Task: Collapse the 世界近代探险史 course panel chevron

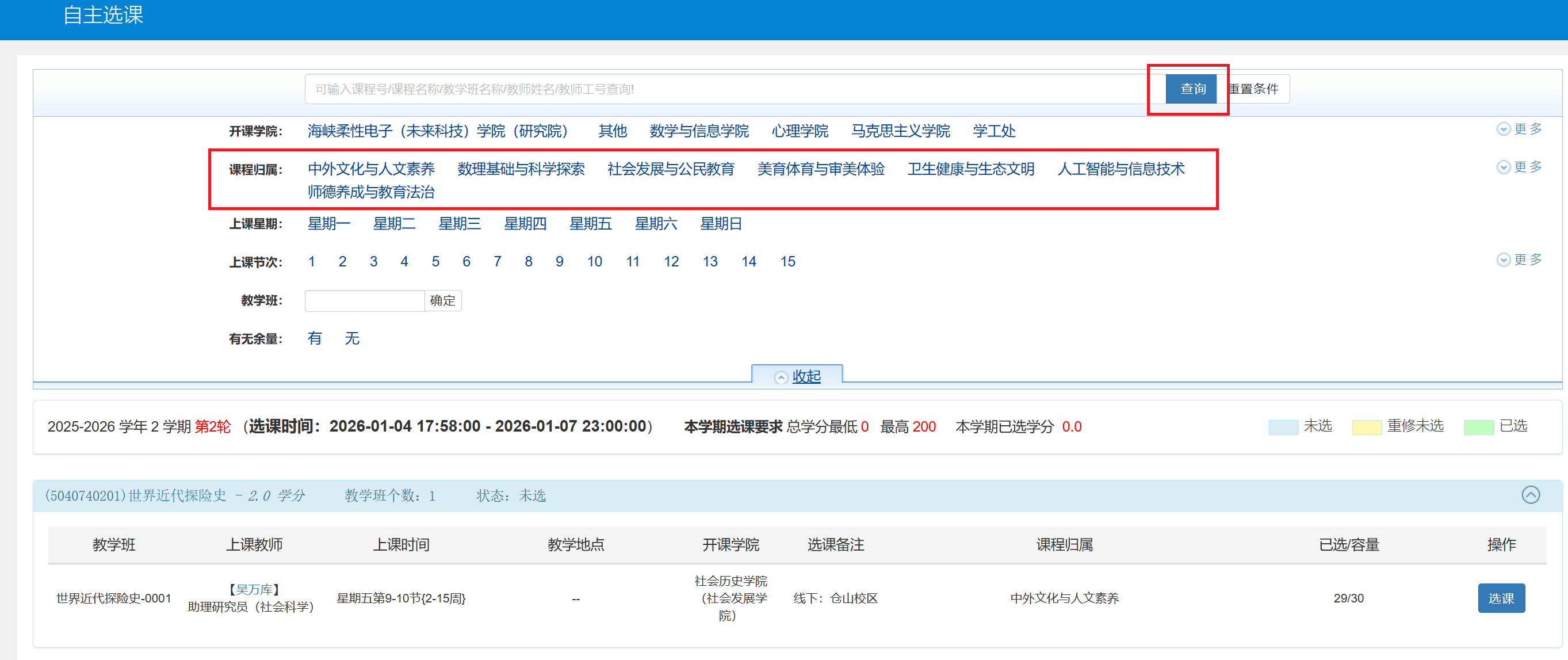Action: pyautogui.click(x=1530, y=494)
